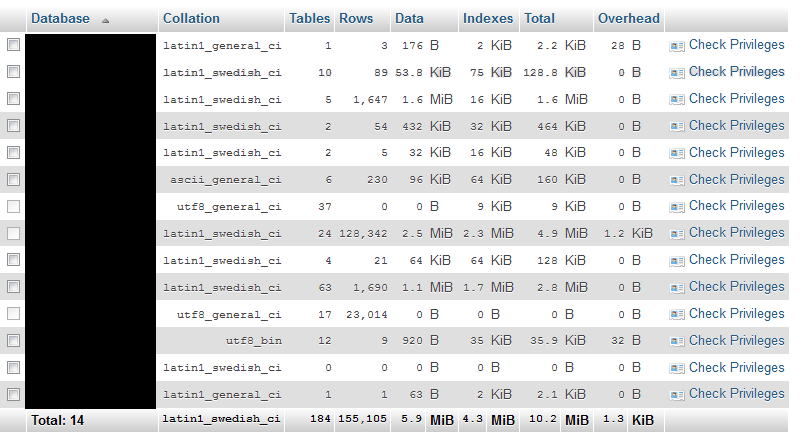Click the 23,014 rows value
805x443 pixels.
click(367, 315)
